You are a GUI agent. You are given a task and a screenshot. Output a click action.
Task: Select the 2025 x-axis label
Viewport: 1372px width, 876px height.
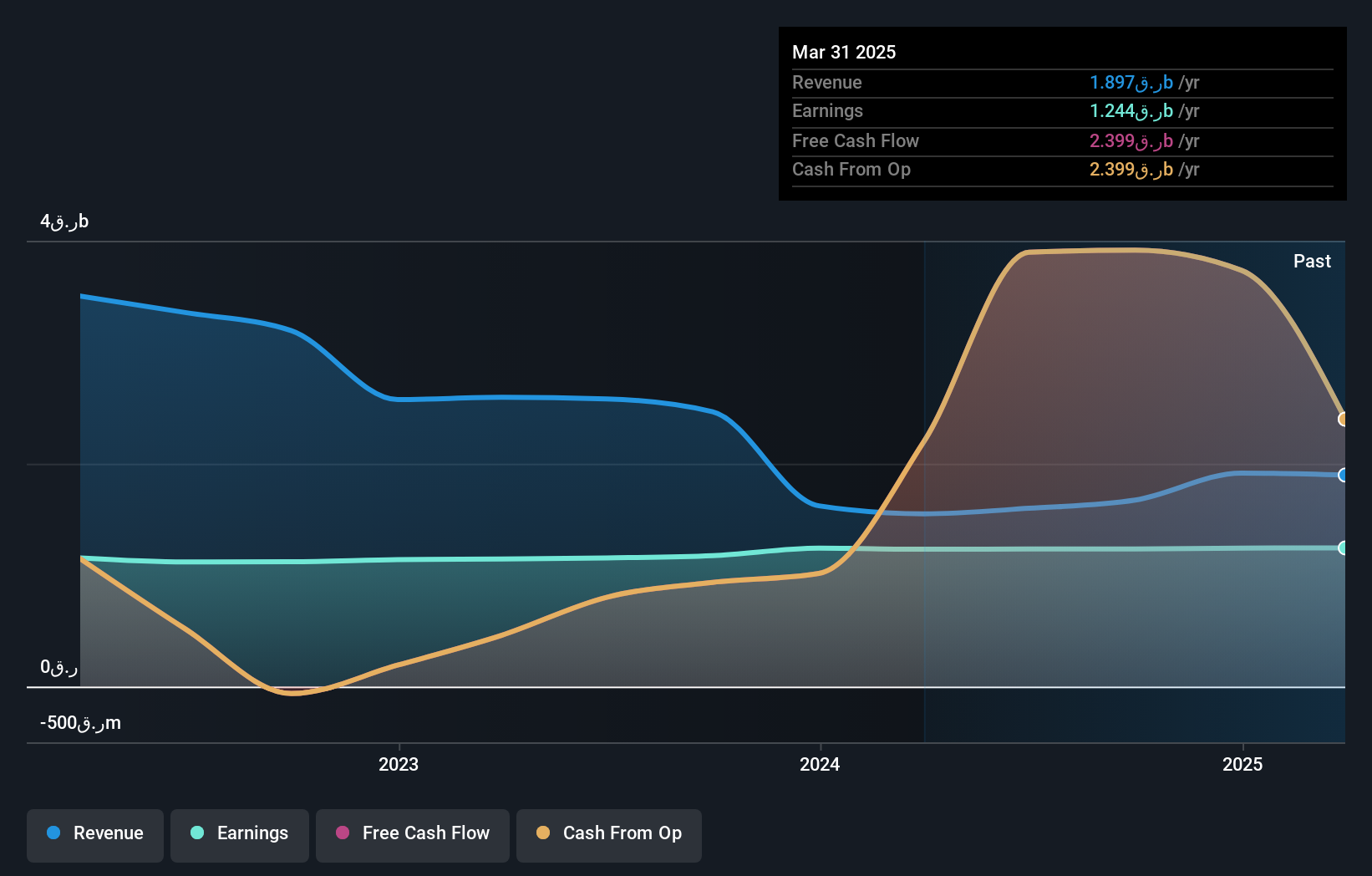click(1242, 764)
